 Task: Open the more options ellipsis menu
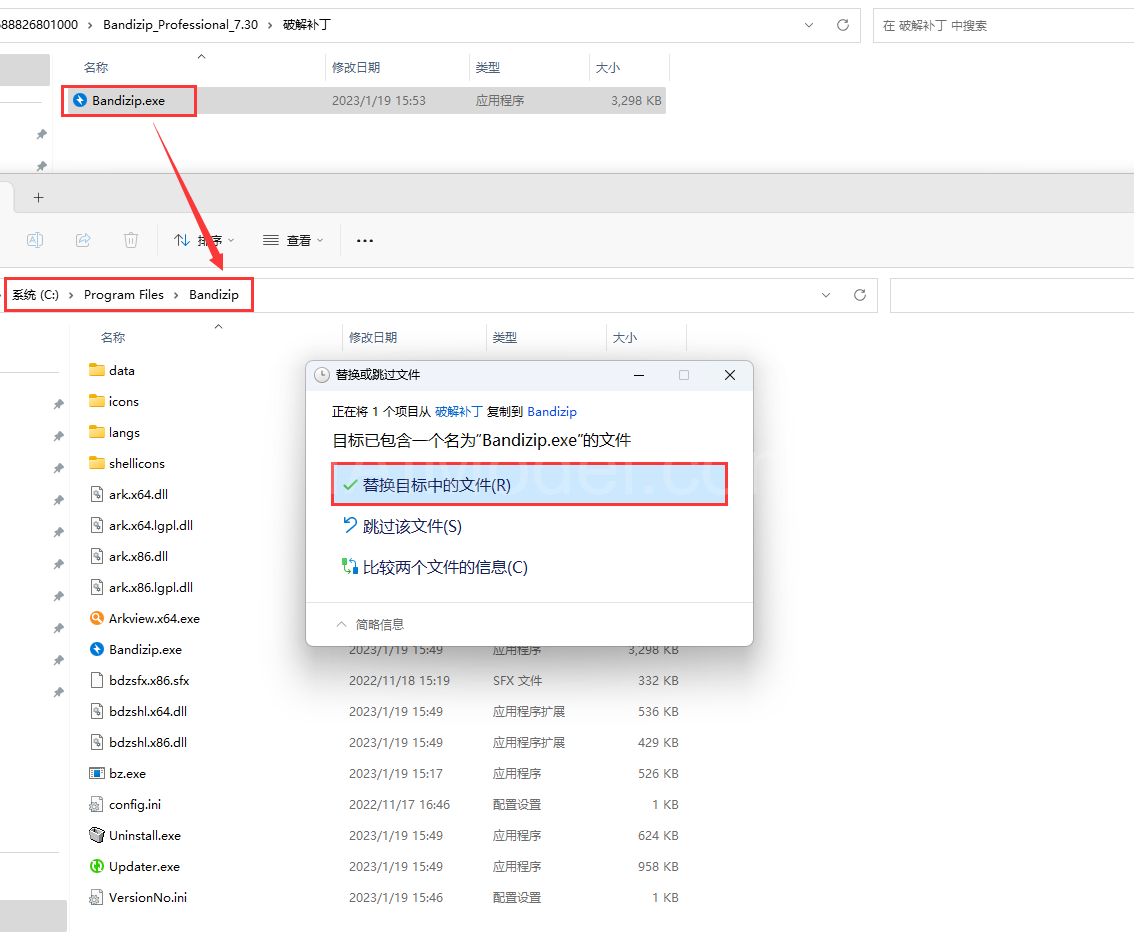(x=364, y=240)
